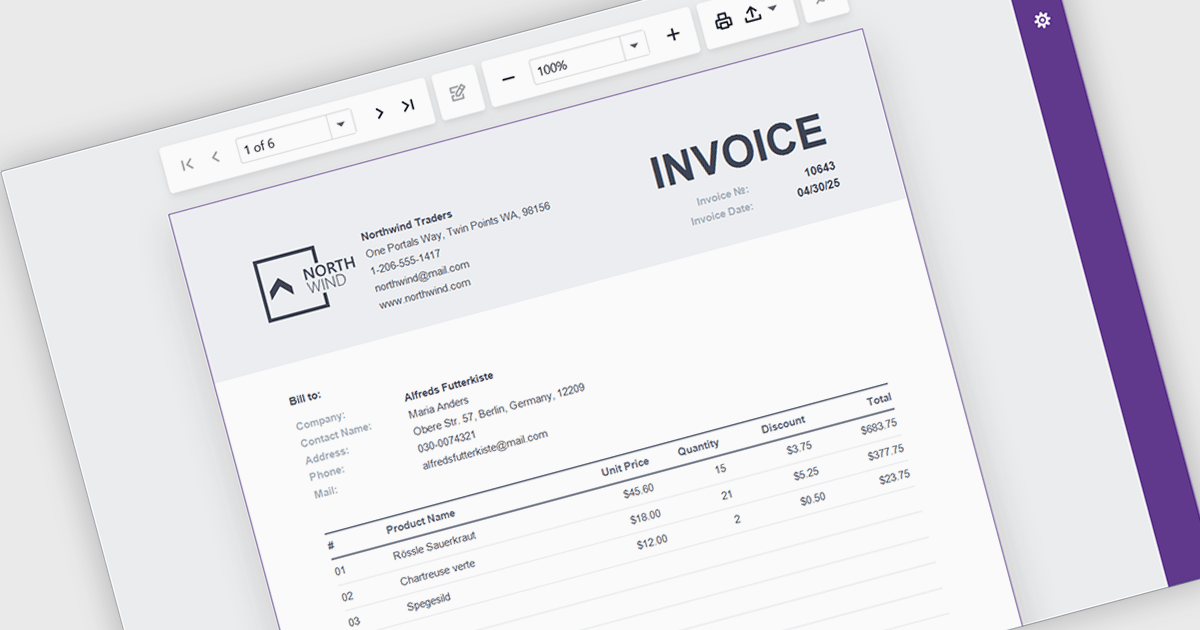Image resolution: width=1200 pixels, height=630 pixels.
Task: Expand the zoom level dropdown
Action: tap(633, 46)
